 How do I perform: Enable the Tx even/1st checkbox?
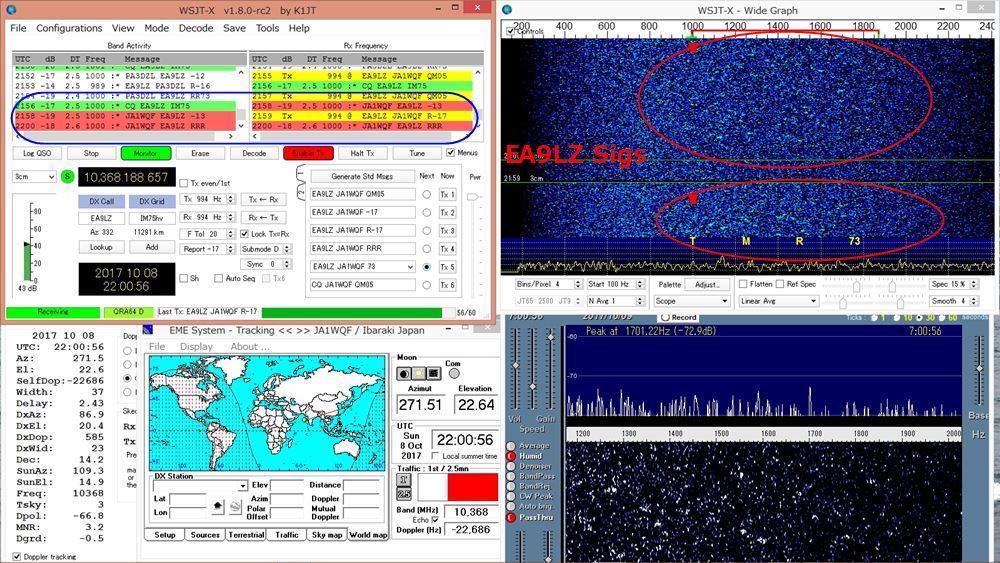coord(184,183)
